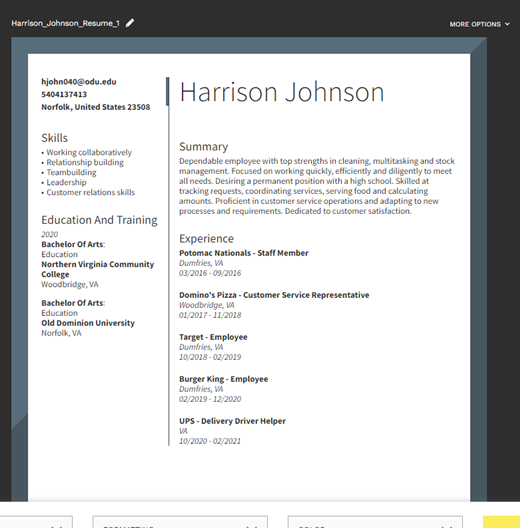The height and width of the screenshot is (528, 520).
Task: Click the chevron next to MORE OPTIONS
Action: tap(507, 24)
